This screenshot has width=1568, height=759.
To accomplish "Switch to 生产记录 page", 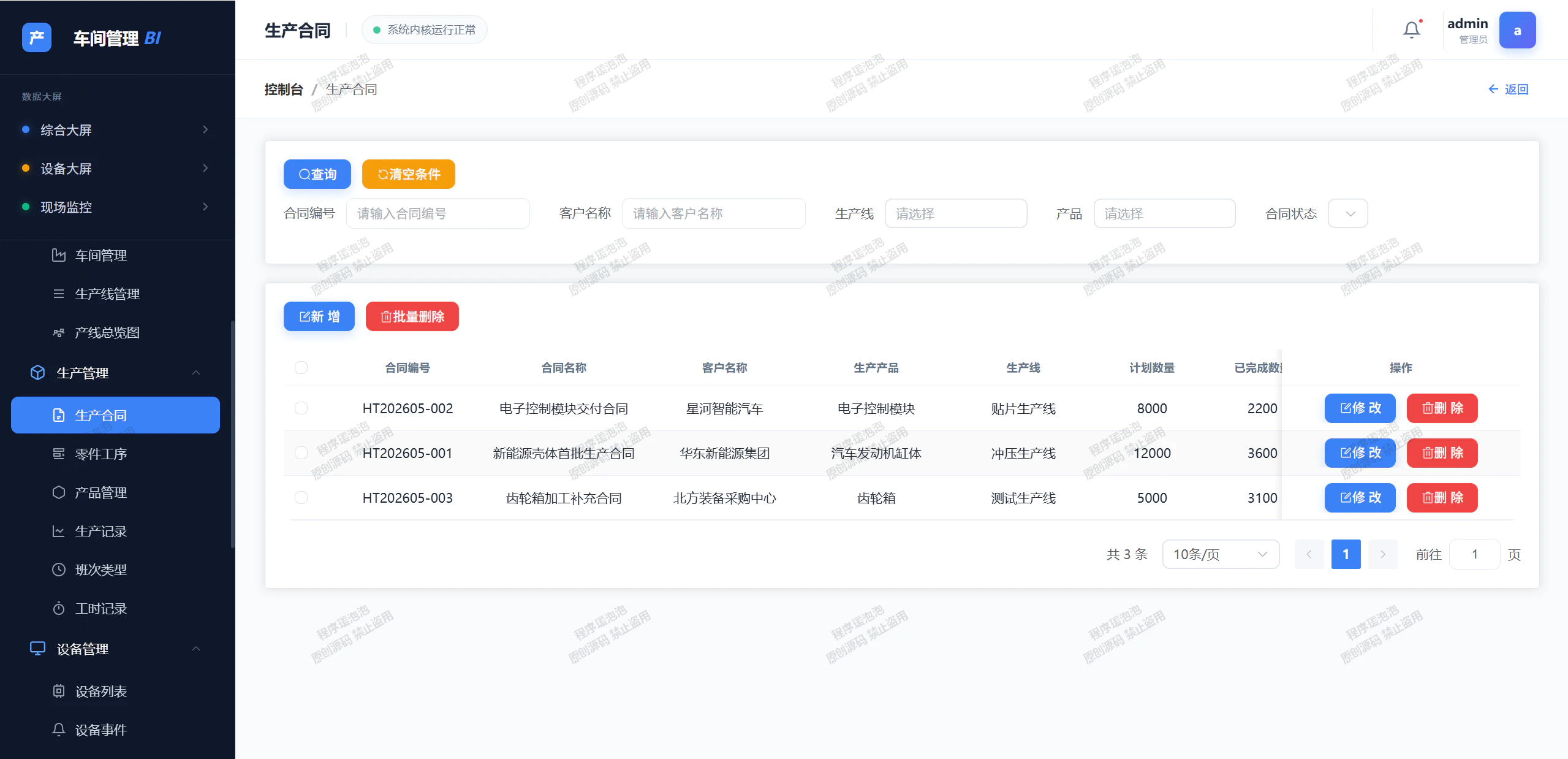I will click(x=116, y=531).
